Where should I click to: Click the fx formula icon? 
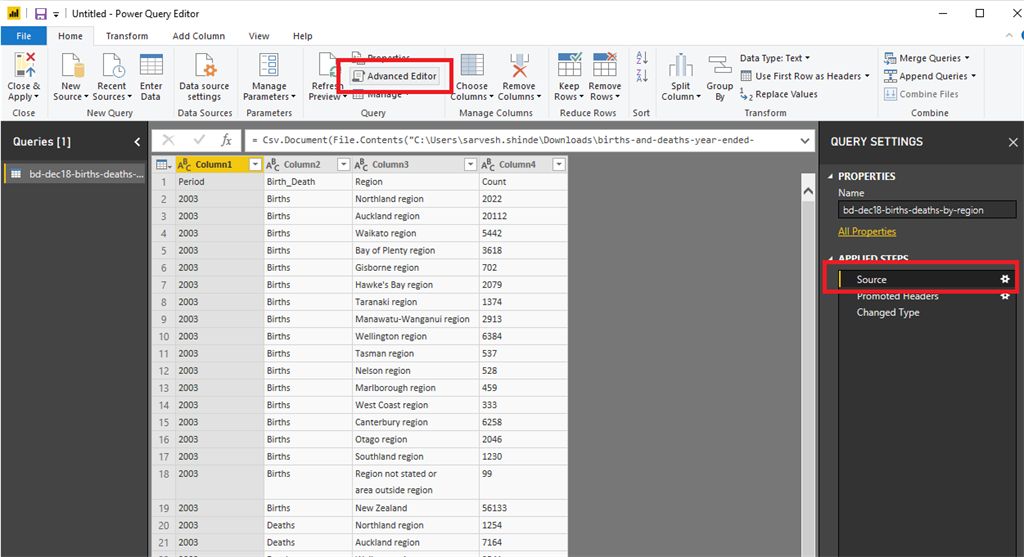tap(226, 140)
